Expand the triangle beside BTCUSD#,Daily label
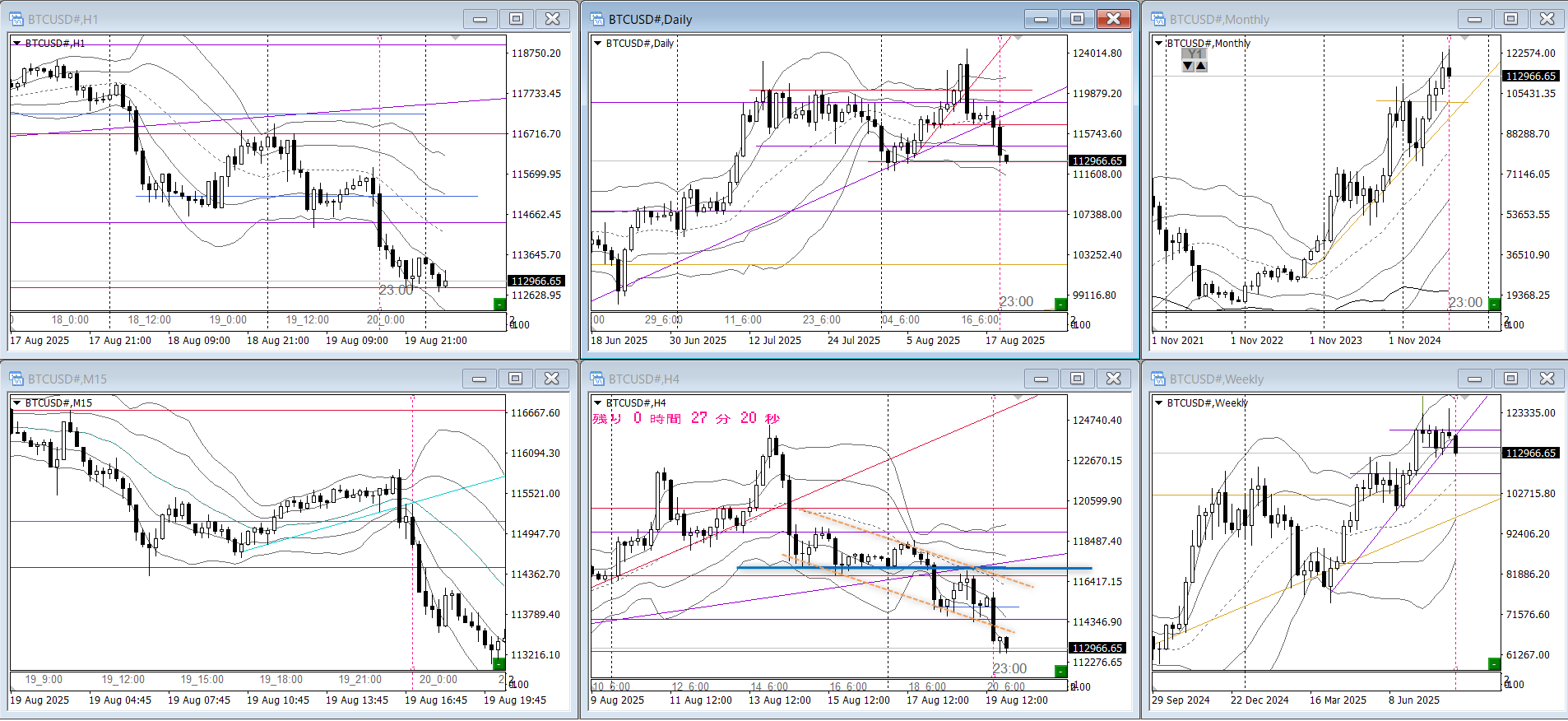1568x721 pixels. [598, 43]
